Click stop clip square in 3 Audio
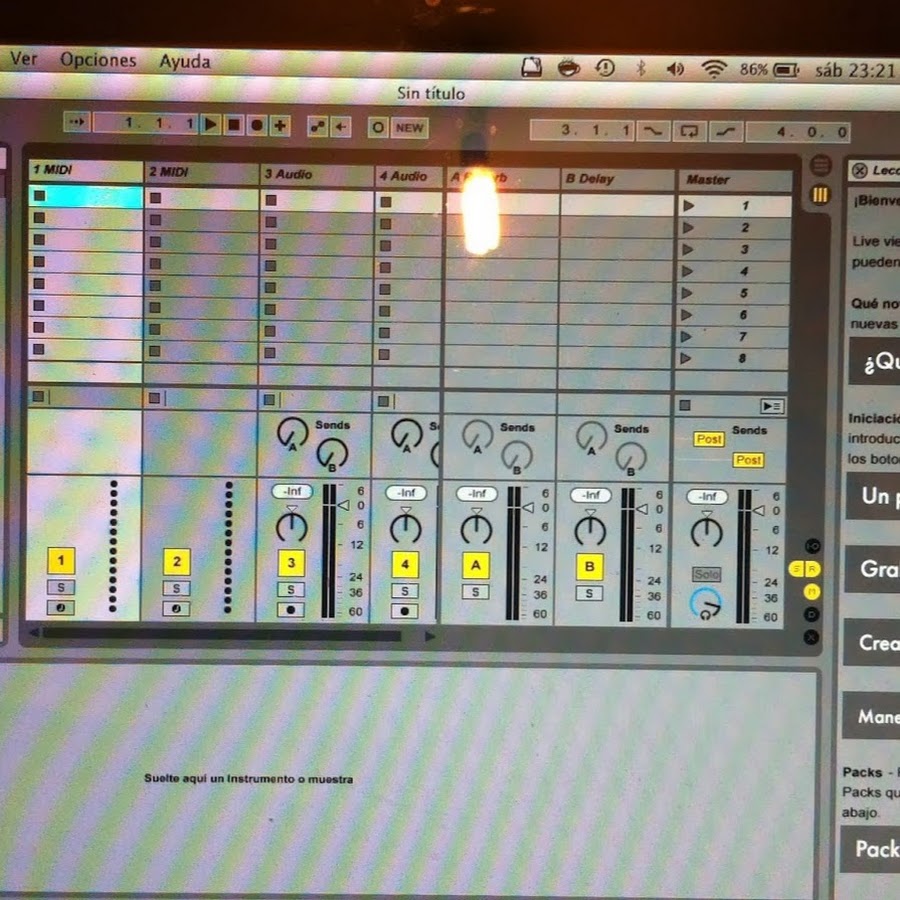 point(270,399)
